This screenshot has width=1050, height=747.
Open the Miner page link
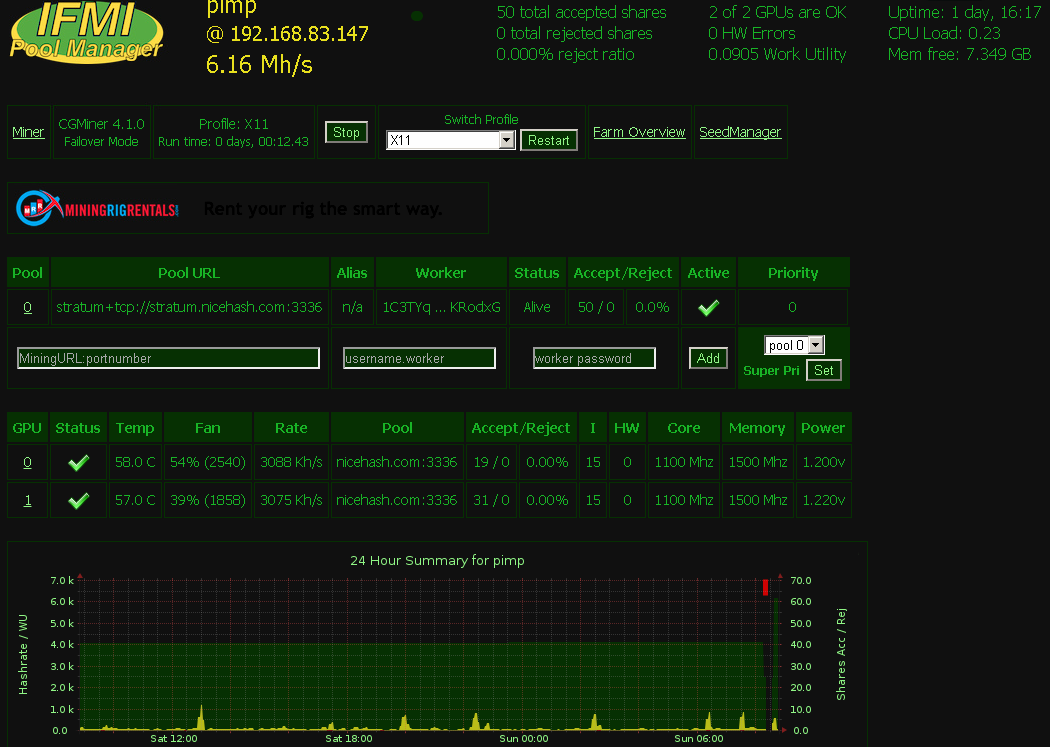pos(28,133)
